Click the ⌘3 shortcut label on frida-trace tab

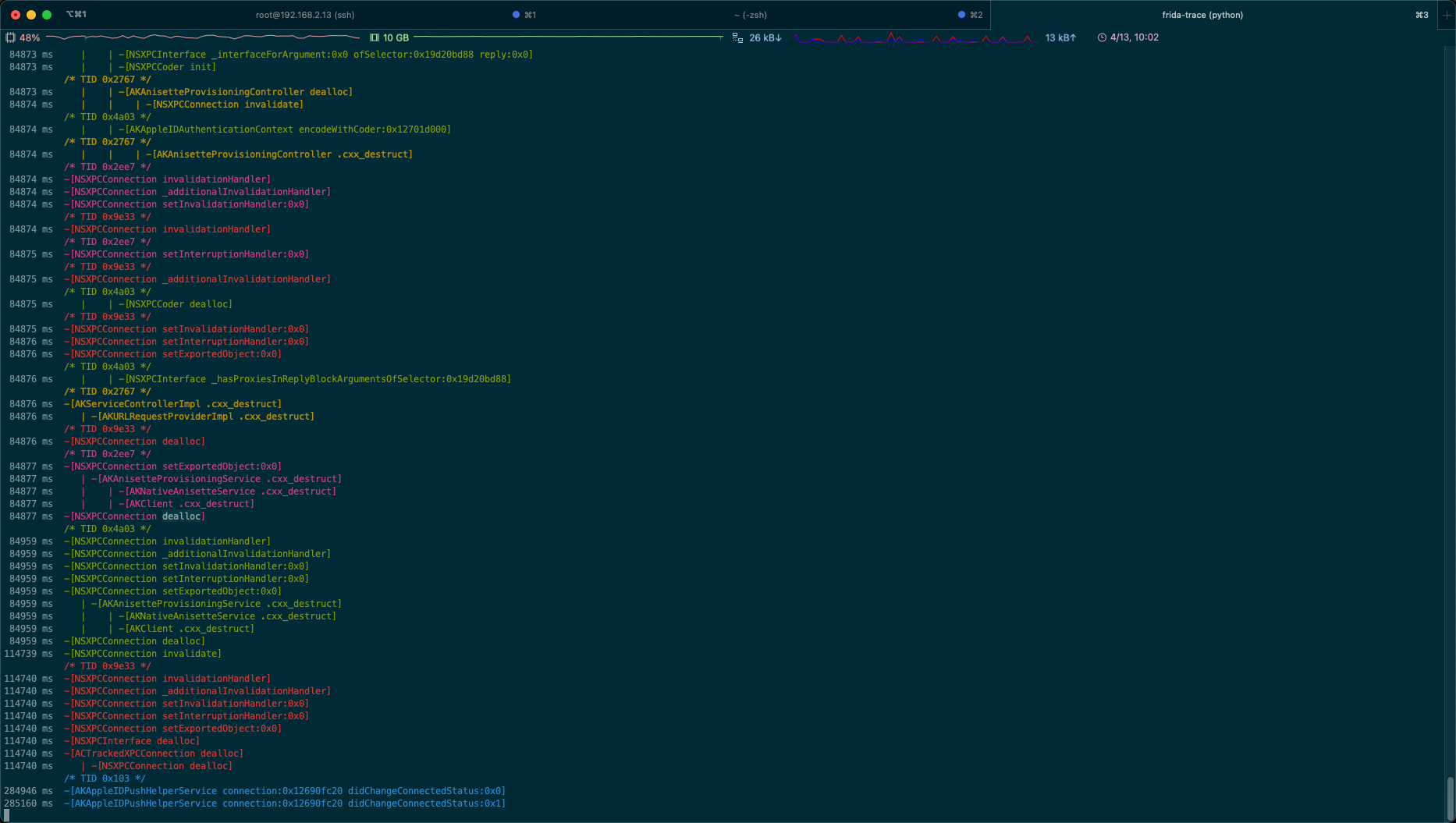tap(1422, 15)
